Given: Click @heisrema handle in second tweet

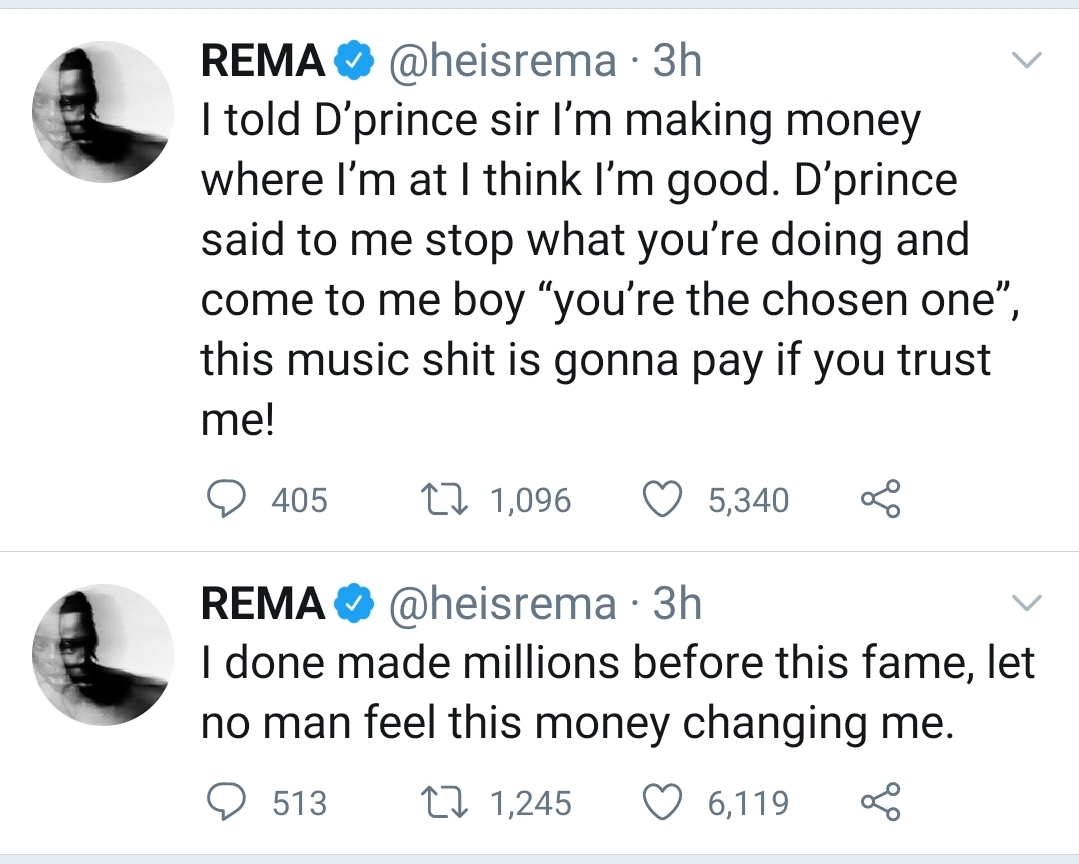Looking at the screenshot, I should (502, 604).
